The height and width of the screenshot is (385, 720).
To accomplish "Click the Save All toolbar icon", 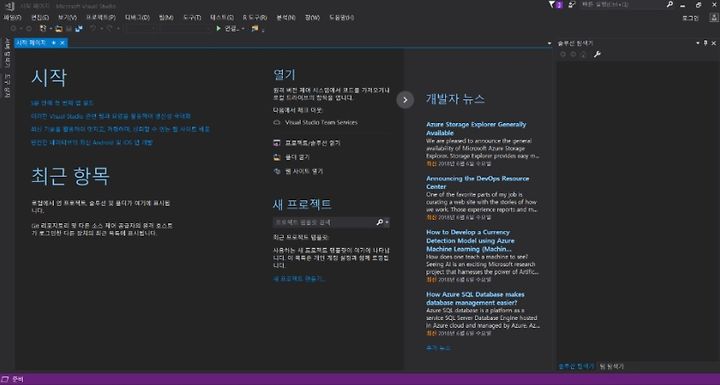I will (x=79, y=28).
